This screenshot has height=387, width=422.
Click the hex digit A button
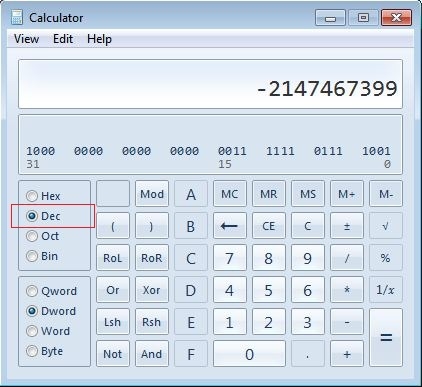click(x=191, y=194)
